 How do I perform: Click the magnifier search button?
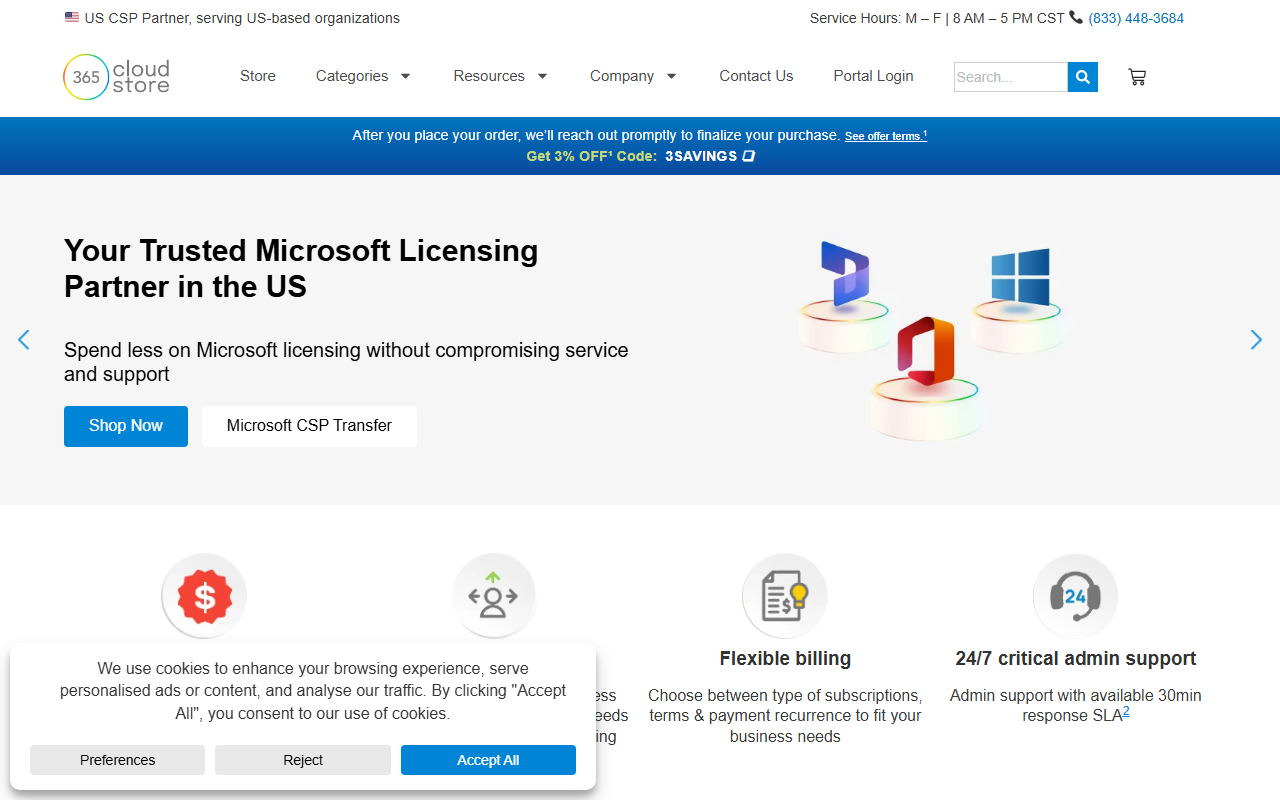[1083, 77]
